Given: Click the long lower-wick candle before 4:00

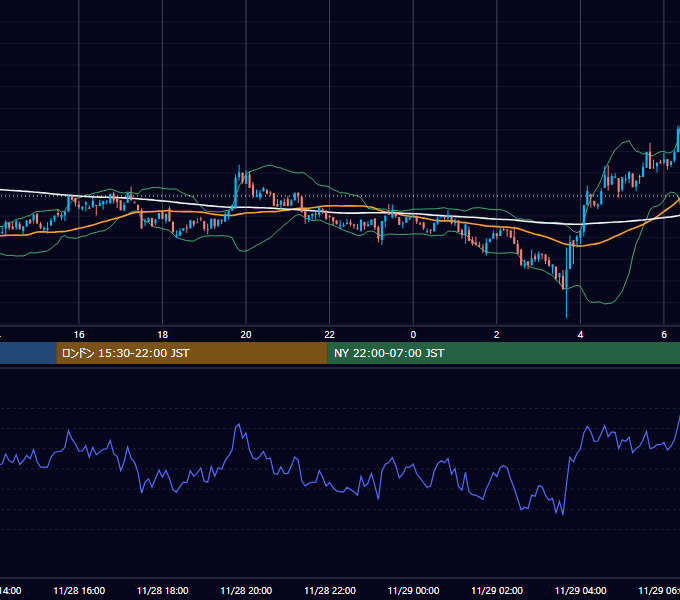Looking at the screenshot, I should (566, 282).
